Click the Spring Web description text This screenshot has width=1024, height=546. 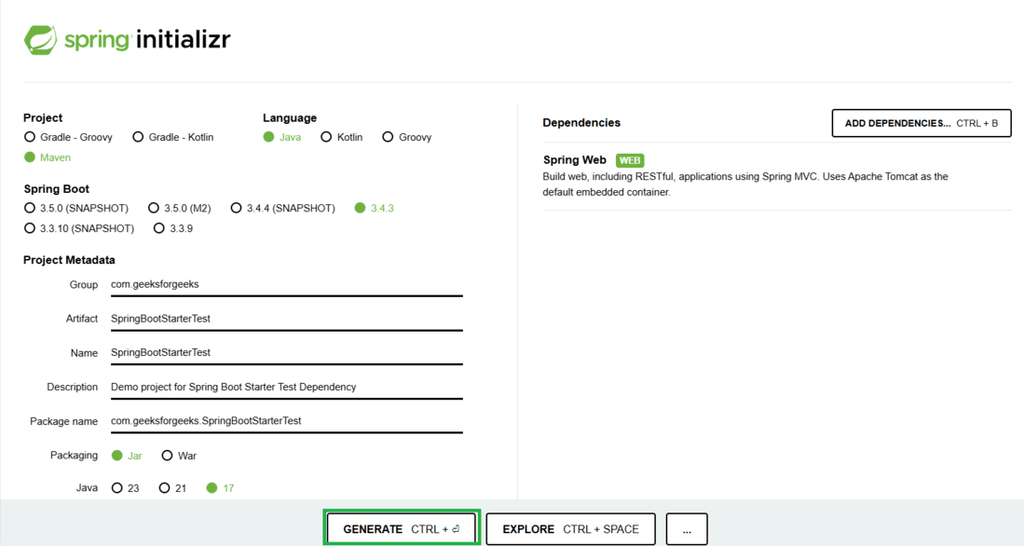[745, 184]
